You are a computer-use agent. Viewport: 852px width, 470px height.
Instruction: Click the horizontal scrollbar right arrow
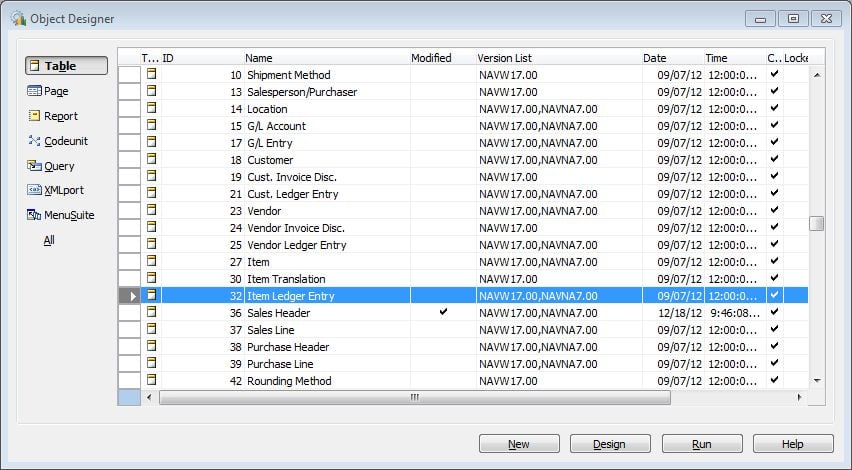(x=799, y=398)
